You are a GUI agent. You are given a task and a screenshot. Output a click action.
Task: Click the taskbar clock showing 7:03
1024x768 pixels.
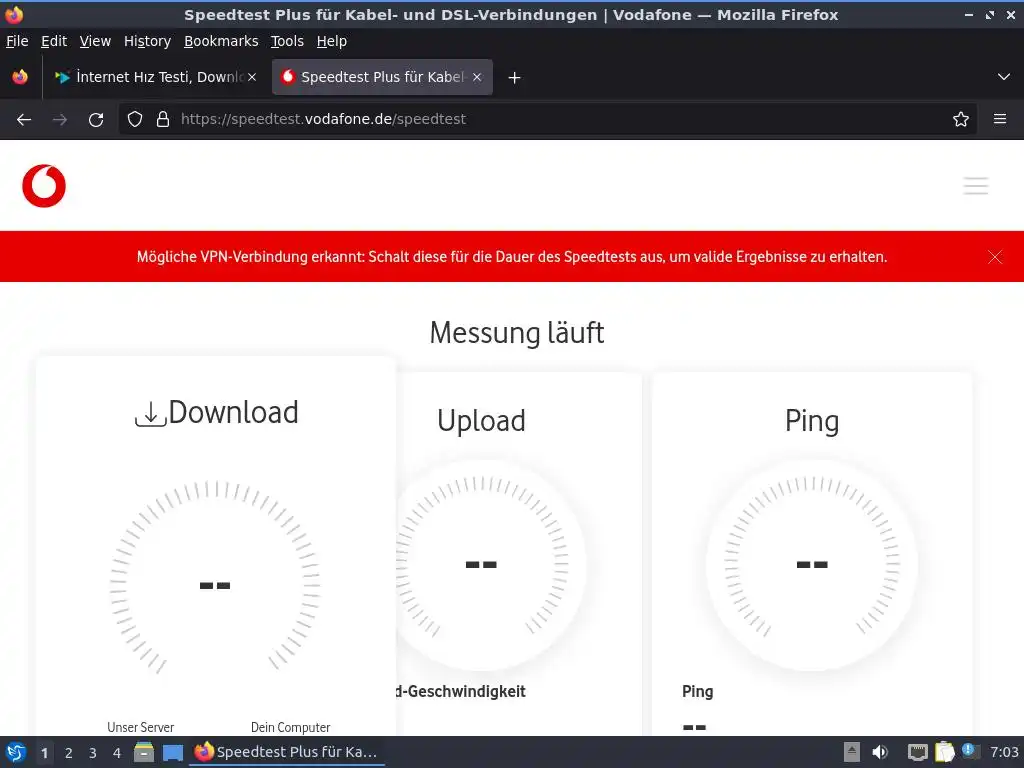(1004, 752)
